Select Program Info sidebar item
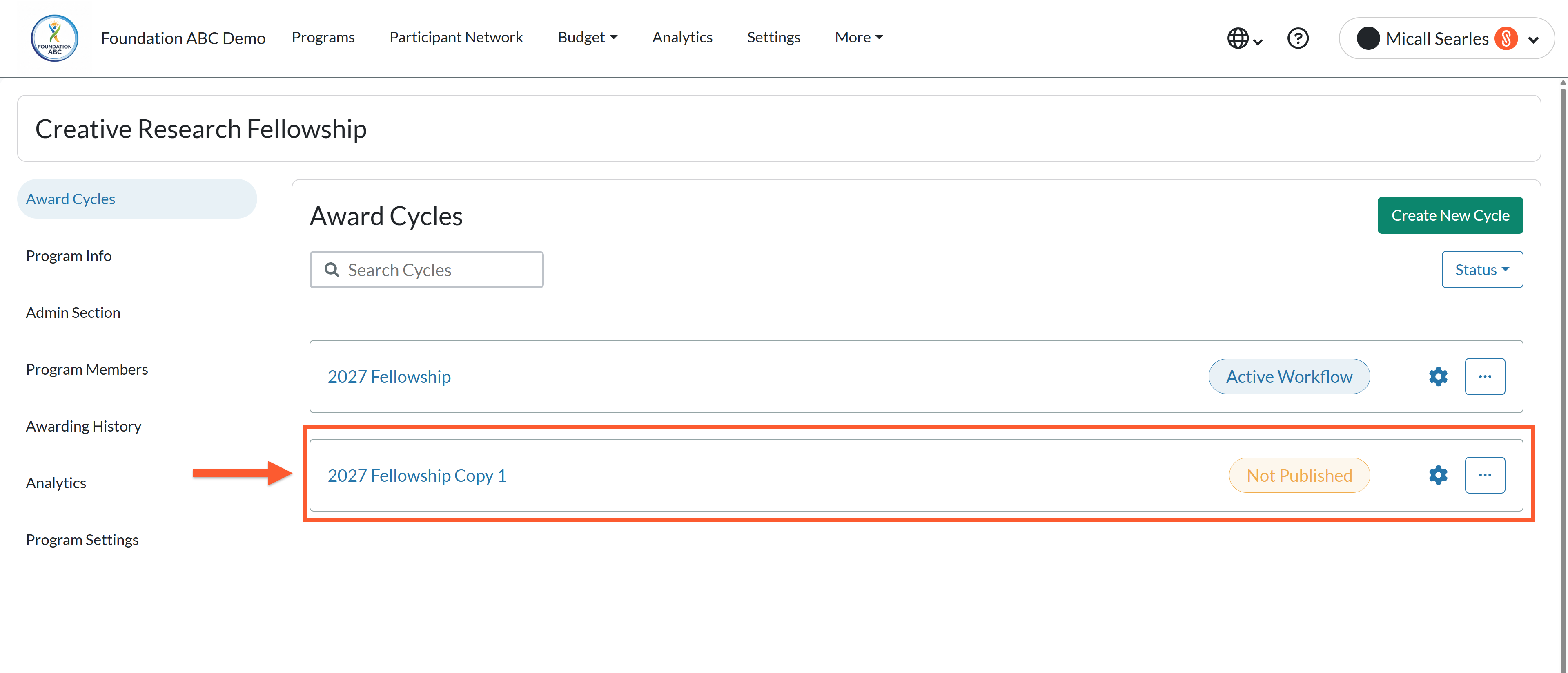Viewport: 1568px width, 673px height. point(69,255)
